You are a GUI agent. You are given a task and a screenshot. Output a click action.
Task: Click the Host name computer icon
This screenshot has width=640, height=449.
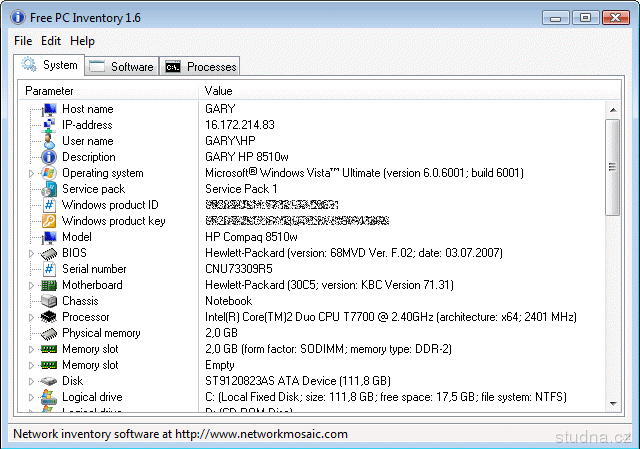click(49, 109)
